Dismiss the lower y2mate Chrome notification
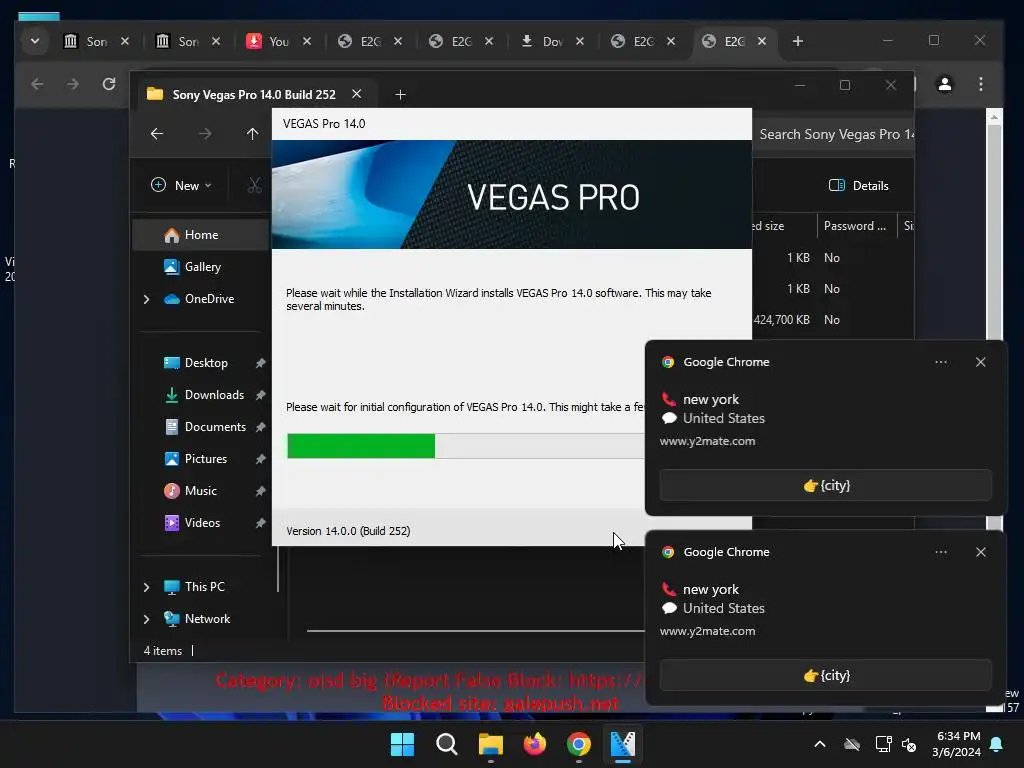This screenshot has width=1024, height=768. coord(980,552)
